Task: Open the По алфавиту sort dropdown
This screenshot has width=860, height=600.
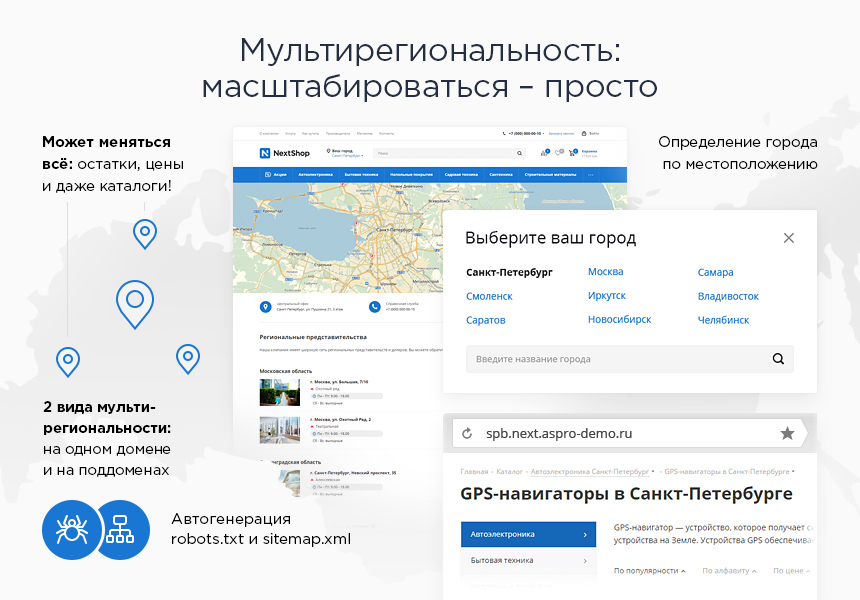Action: coord(727,570)
